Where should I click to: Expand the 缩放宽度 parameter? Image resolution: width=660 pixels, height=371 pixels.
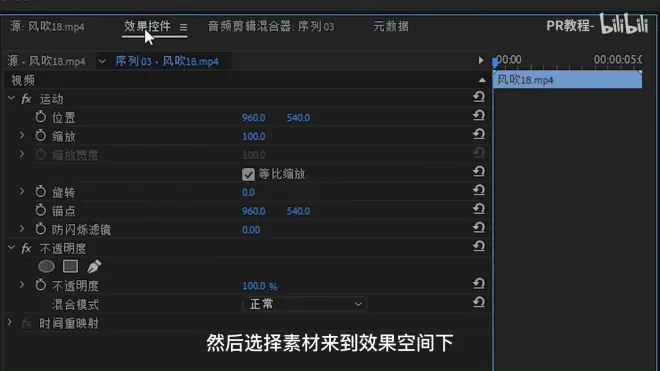[22, 154]
